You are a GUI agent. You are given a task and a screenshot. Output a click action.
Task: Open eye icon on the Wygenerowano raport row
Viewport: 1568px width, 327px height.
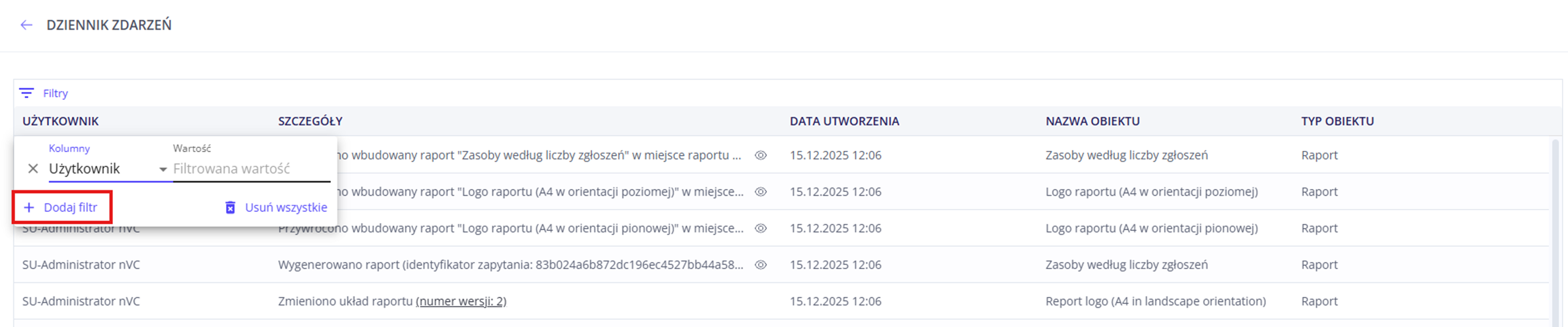click(760, 265)
